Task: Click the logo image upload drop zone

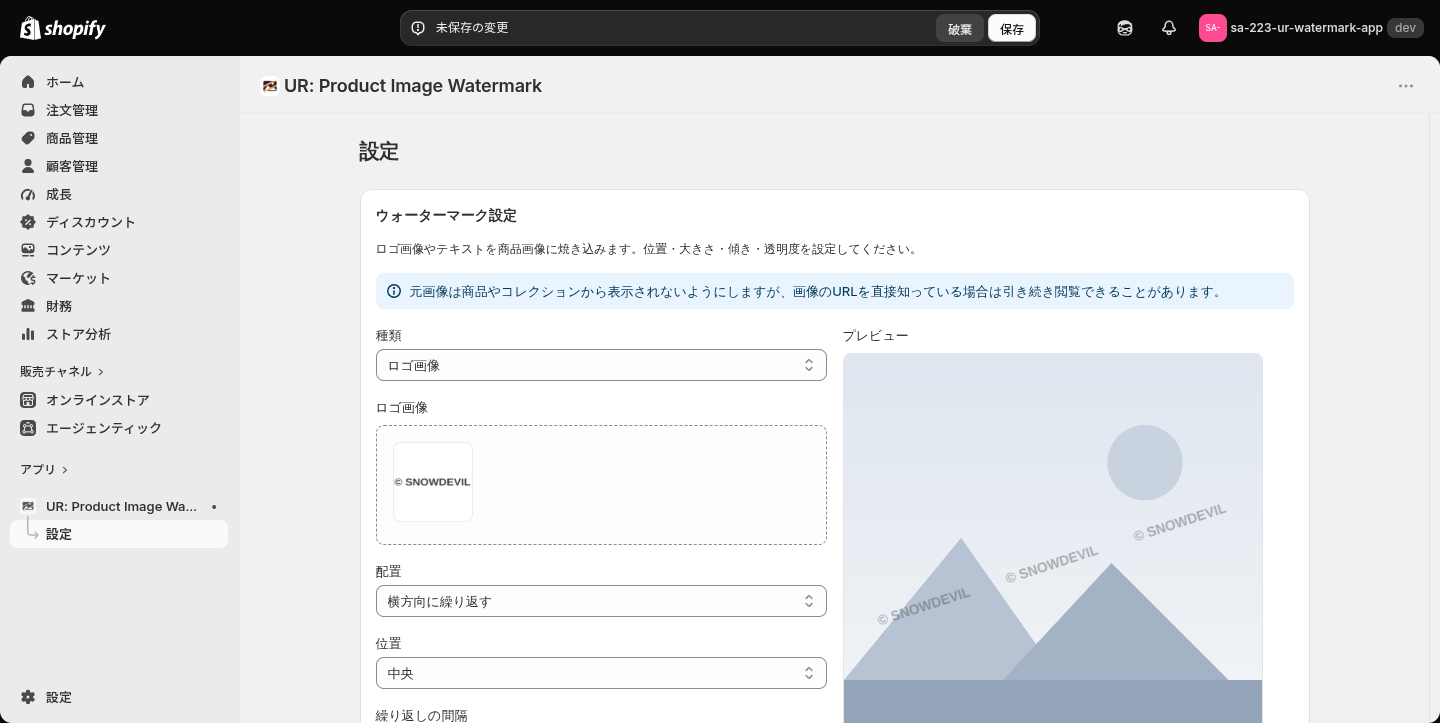Action: pyautogui.click(x=601, y=485)
